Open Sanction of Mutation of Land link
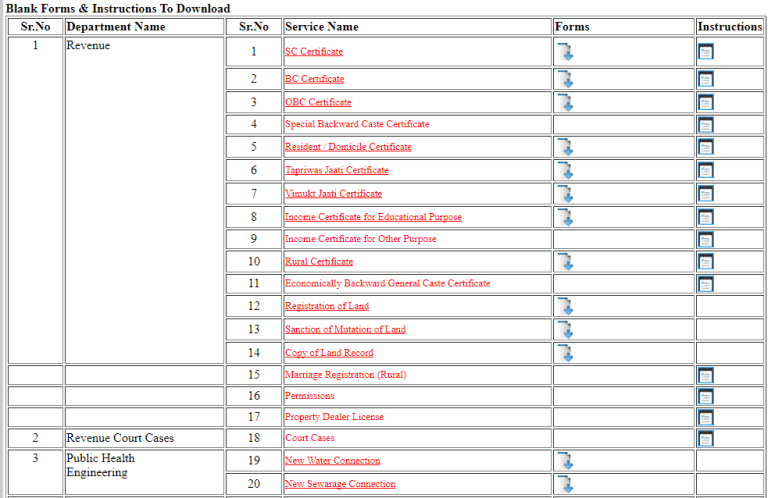 pyautogui.click(x=345, y=330)
